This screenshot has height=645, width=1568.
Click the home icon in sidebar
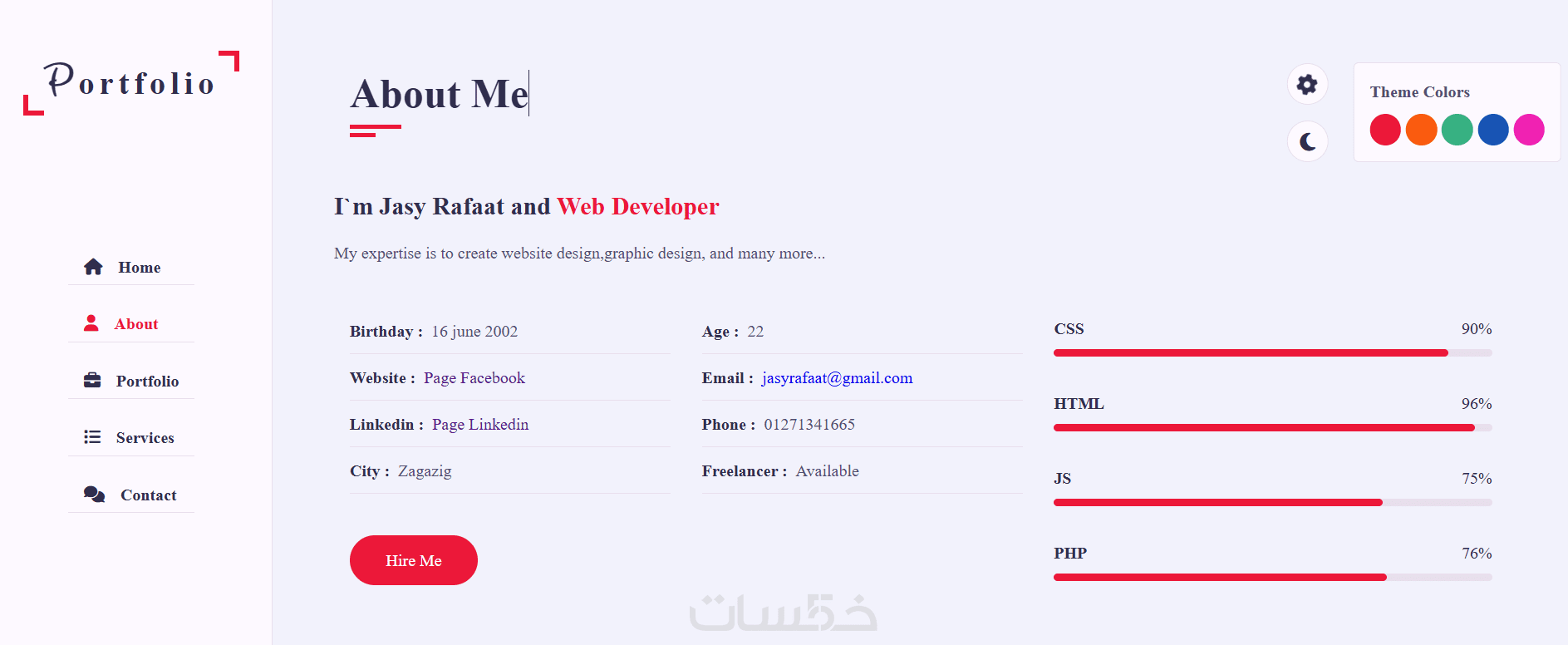(93, 267)
